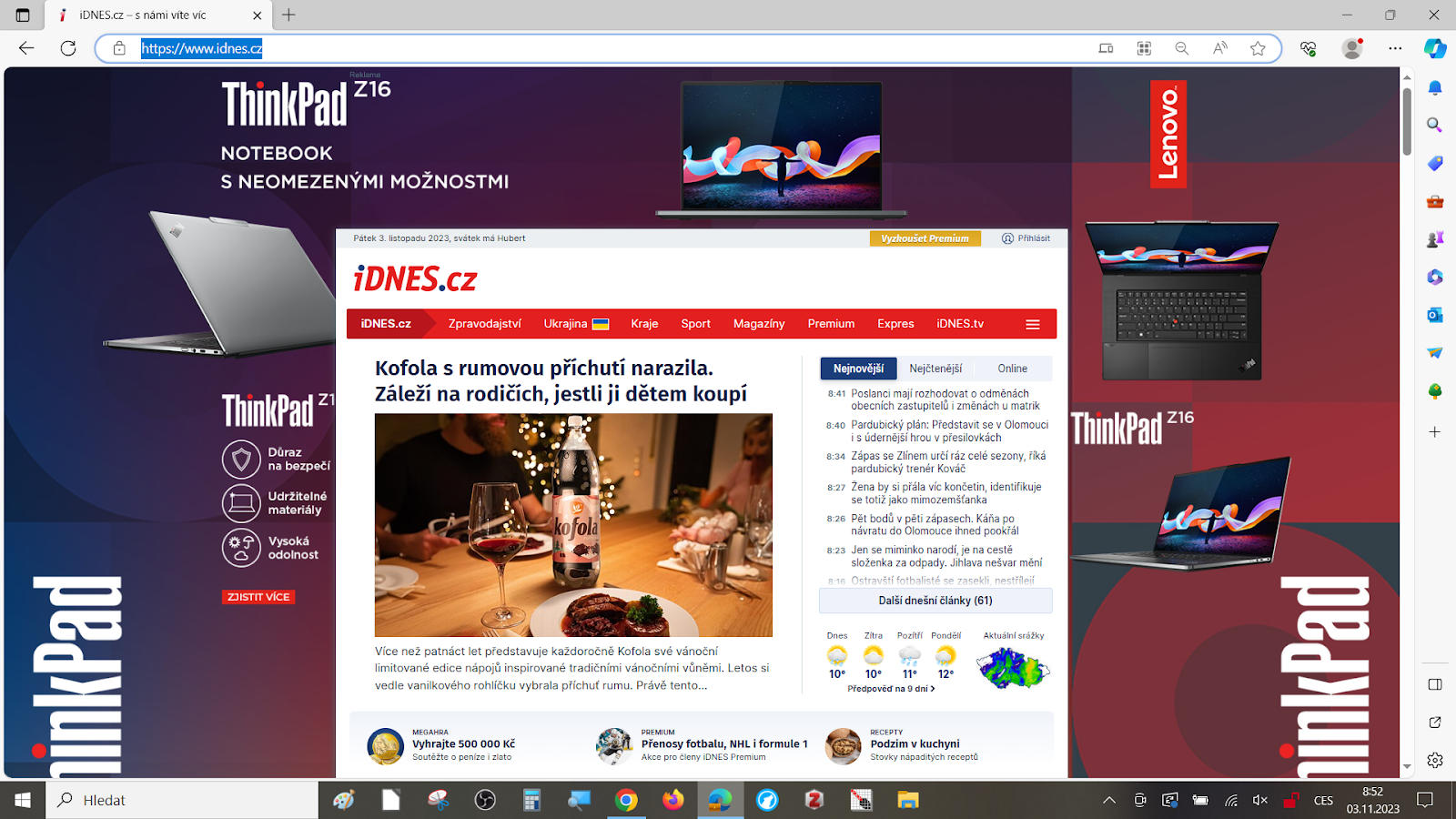Open Tab actions menu

coord(23,15)
